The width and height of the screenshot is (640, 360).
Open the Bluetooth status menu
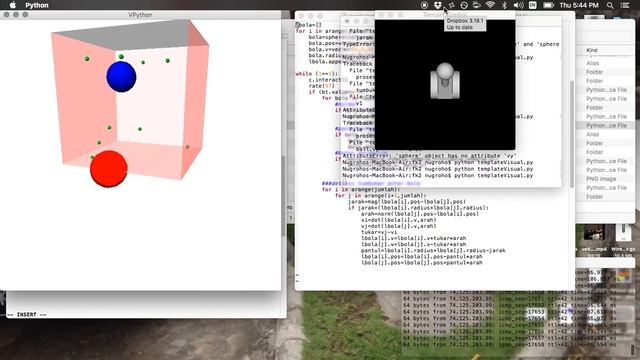(x=504, y=5)
